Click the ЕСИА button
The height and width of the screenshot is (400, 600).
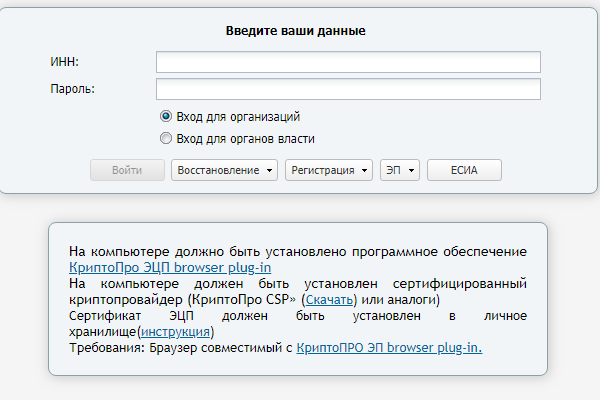464,170
